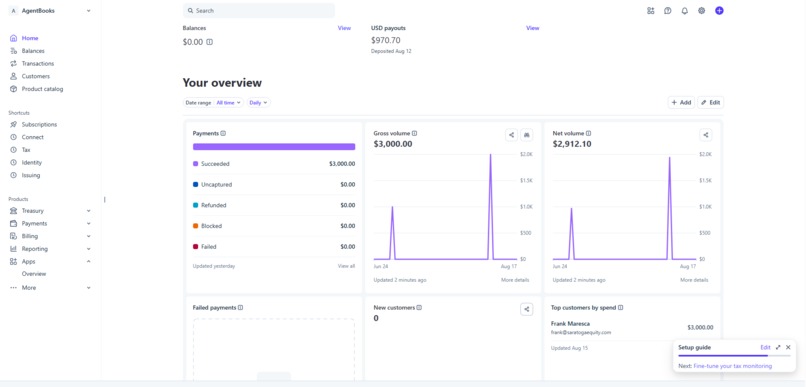Focus the Search field
The height and width of the screenshot is (387, 806).
pyautogui.click(x=259, y=11)
